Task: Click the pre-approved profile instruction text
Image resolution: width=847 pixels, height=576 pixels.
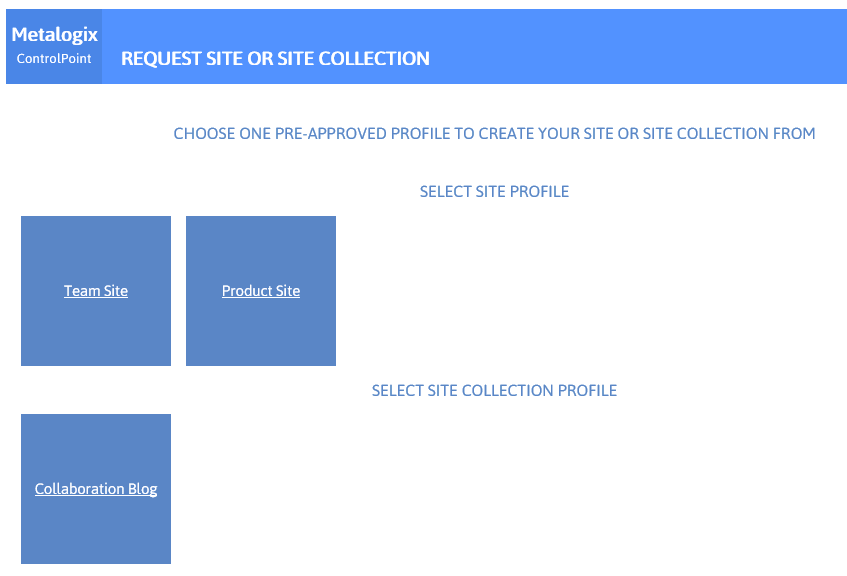Action: [494, 133]
